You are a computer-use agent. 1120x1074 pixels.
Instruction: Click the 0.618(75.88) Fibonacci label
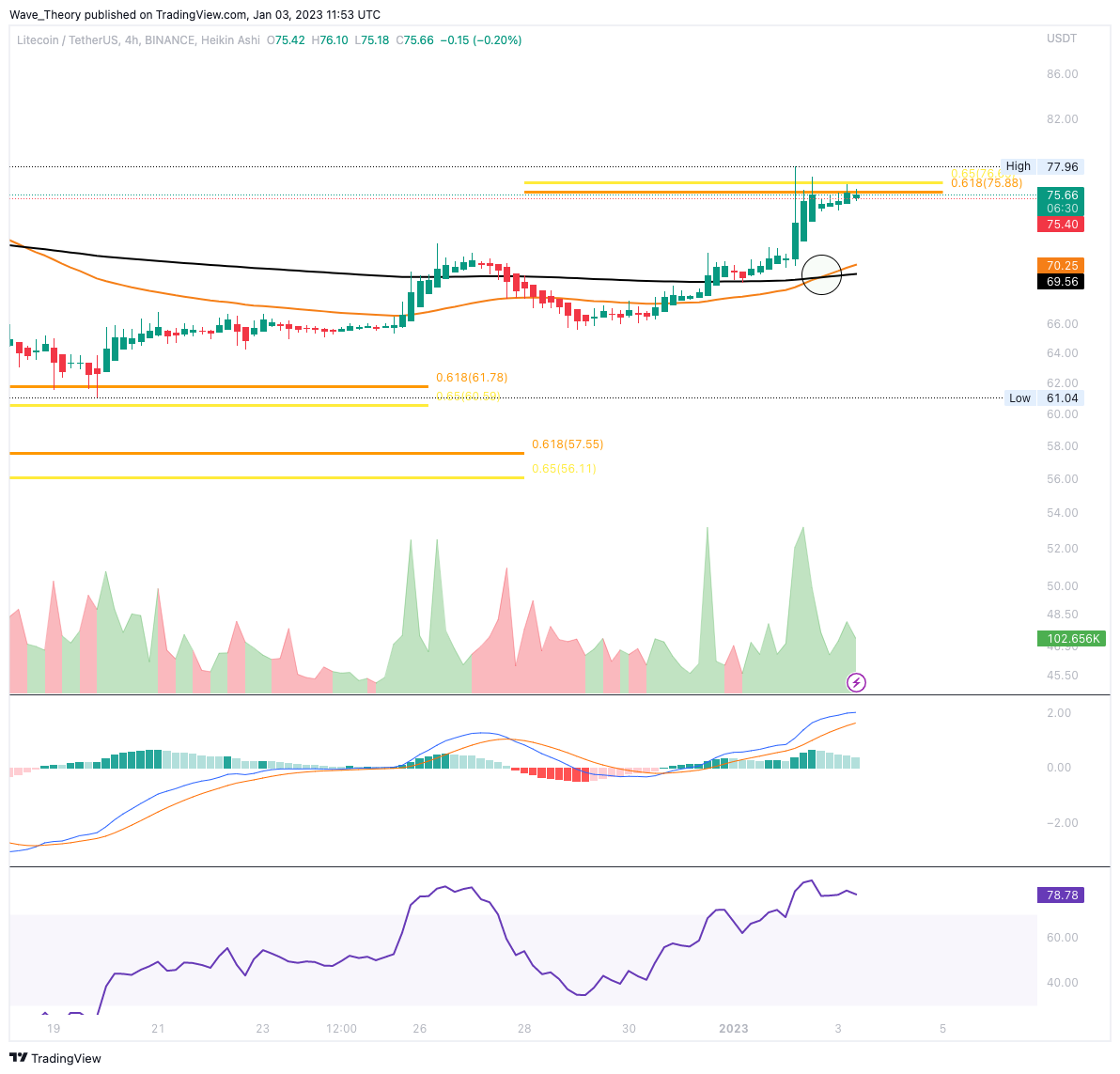985,183
